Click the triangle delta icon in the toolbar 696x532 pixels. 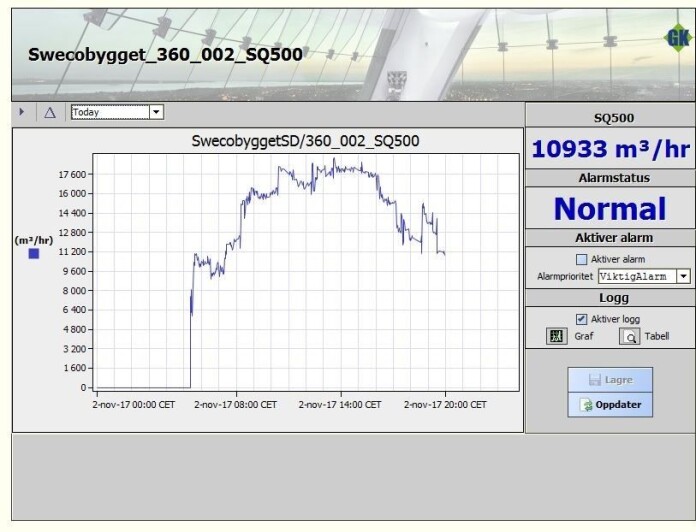[x=50, y=113]
